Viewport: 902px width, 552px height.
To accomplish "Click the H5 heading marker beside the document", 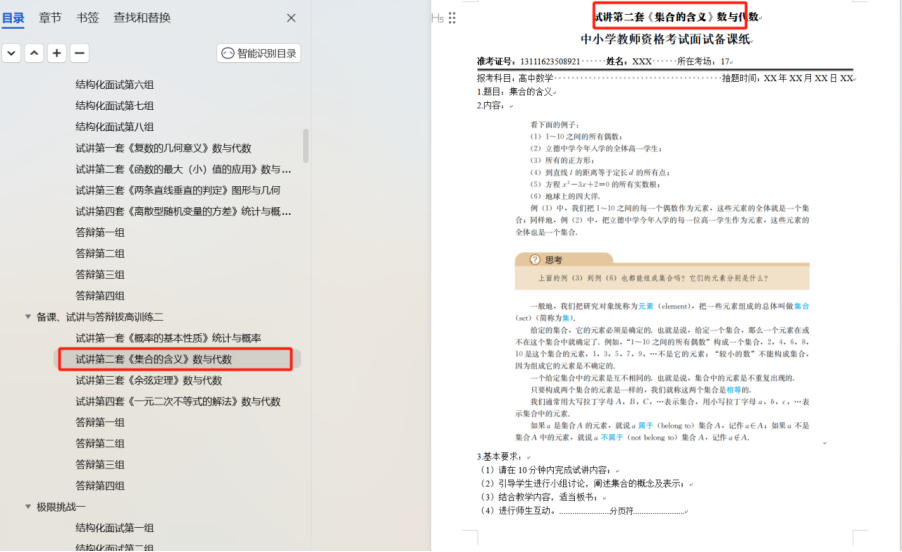I will (x=437, y=18).
